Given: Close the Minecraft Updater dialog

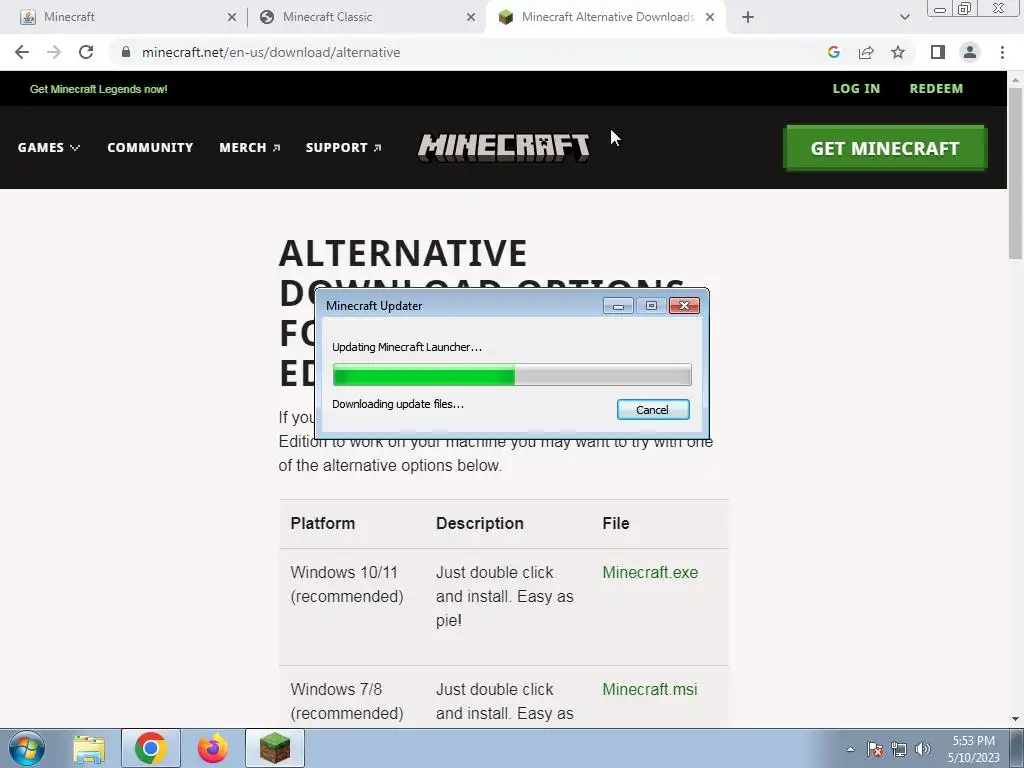Looking at the screenshot, I should point(684,306).
